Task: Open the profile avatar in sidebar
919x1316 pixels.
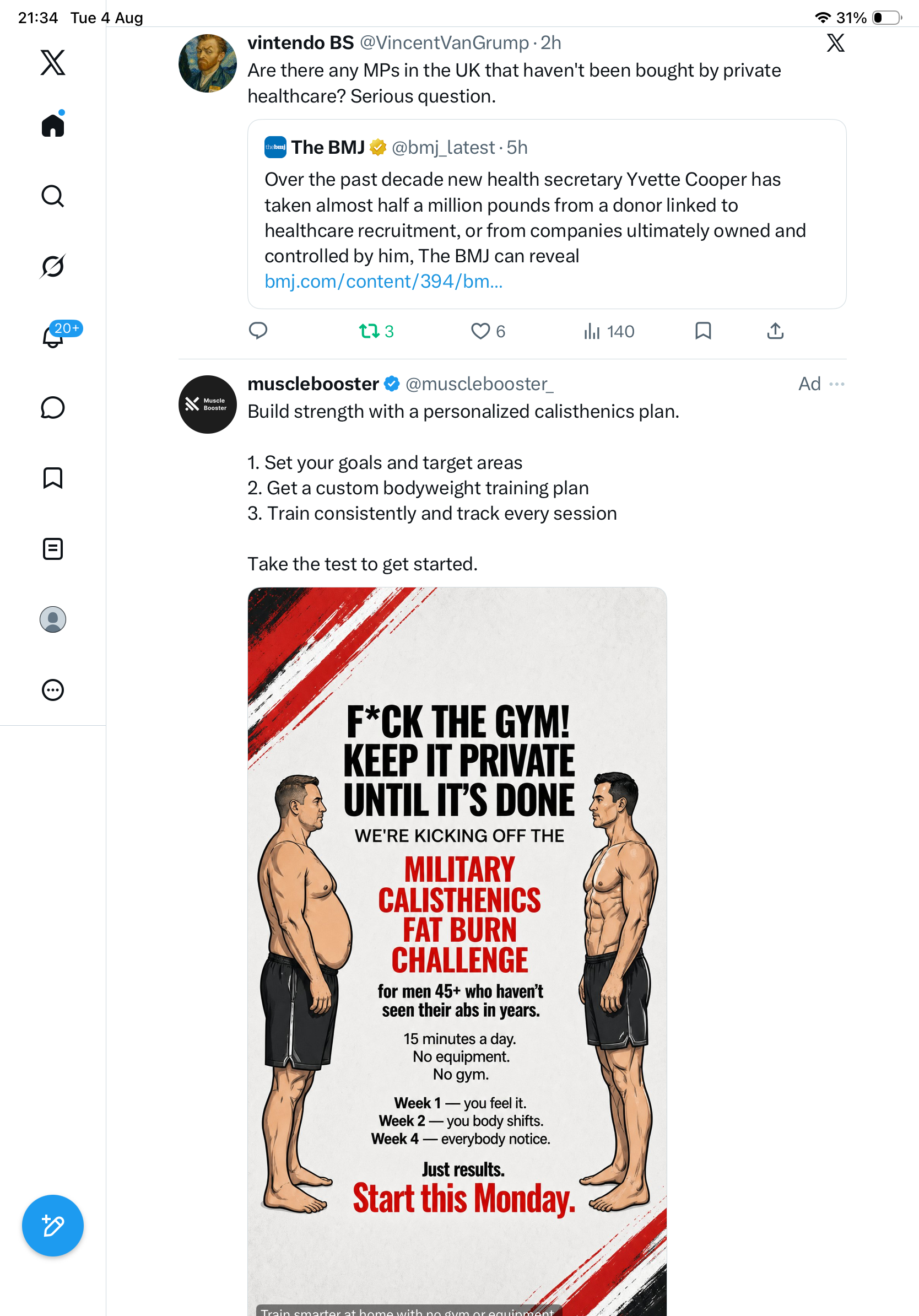Action: [53, 619]
